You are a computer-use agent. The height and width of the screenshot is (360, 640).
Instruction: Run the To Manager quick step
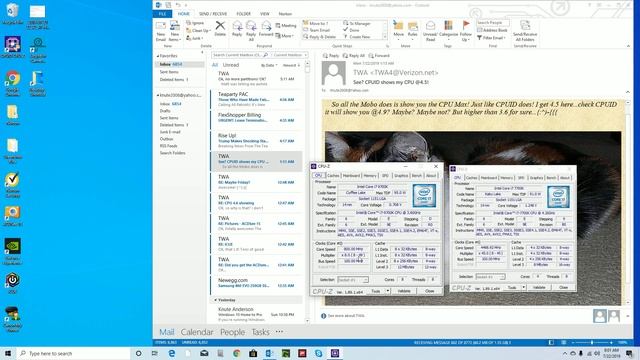357,24
